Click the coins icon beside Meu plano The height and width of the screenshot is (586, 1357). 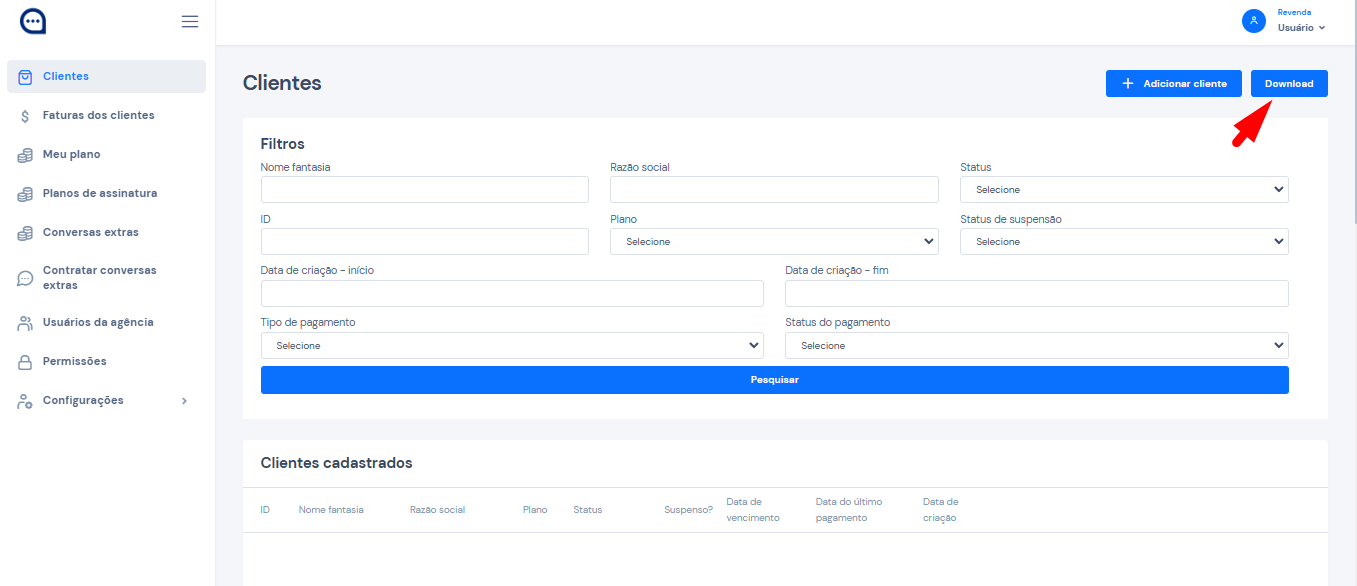pyautogui.click(x=25, y=155)
